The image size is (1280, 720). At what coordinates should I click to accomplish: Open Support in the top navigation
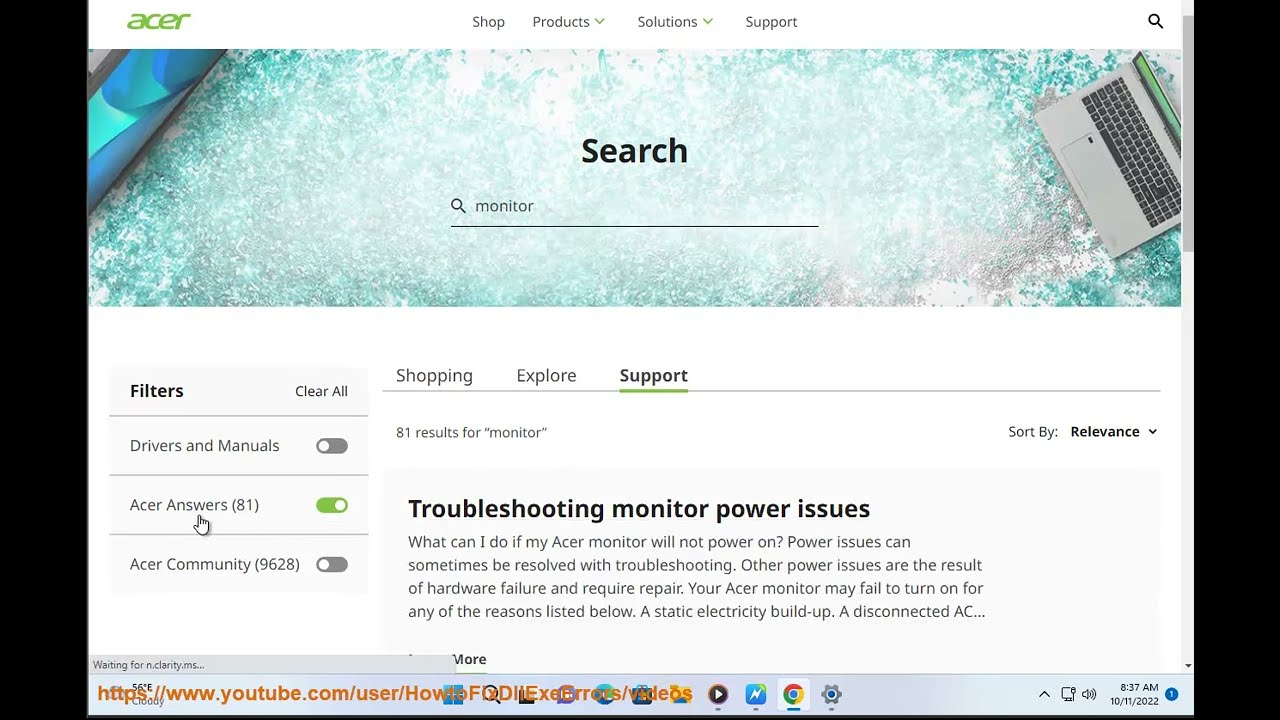[x=771, y=21]
